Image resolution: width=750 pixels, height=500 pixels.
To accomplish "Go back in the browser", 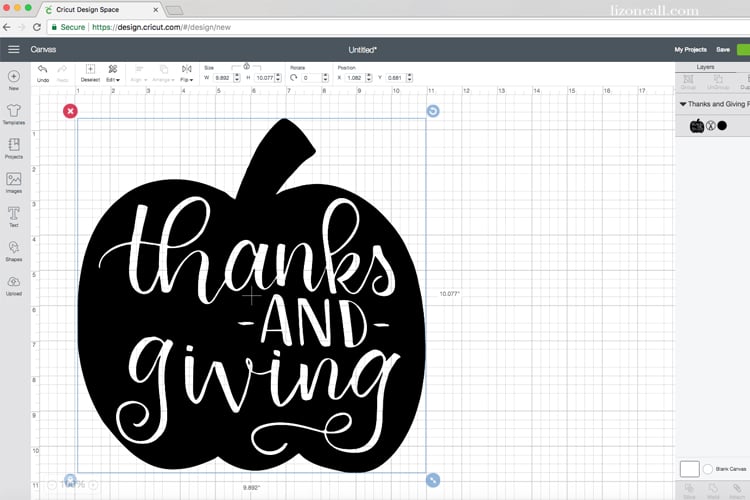I will coord(7,27).
